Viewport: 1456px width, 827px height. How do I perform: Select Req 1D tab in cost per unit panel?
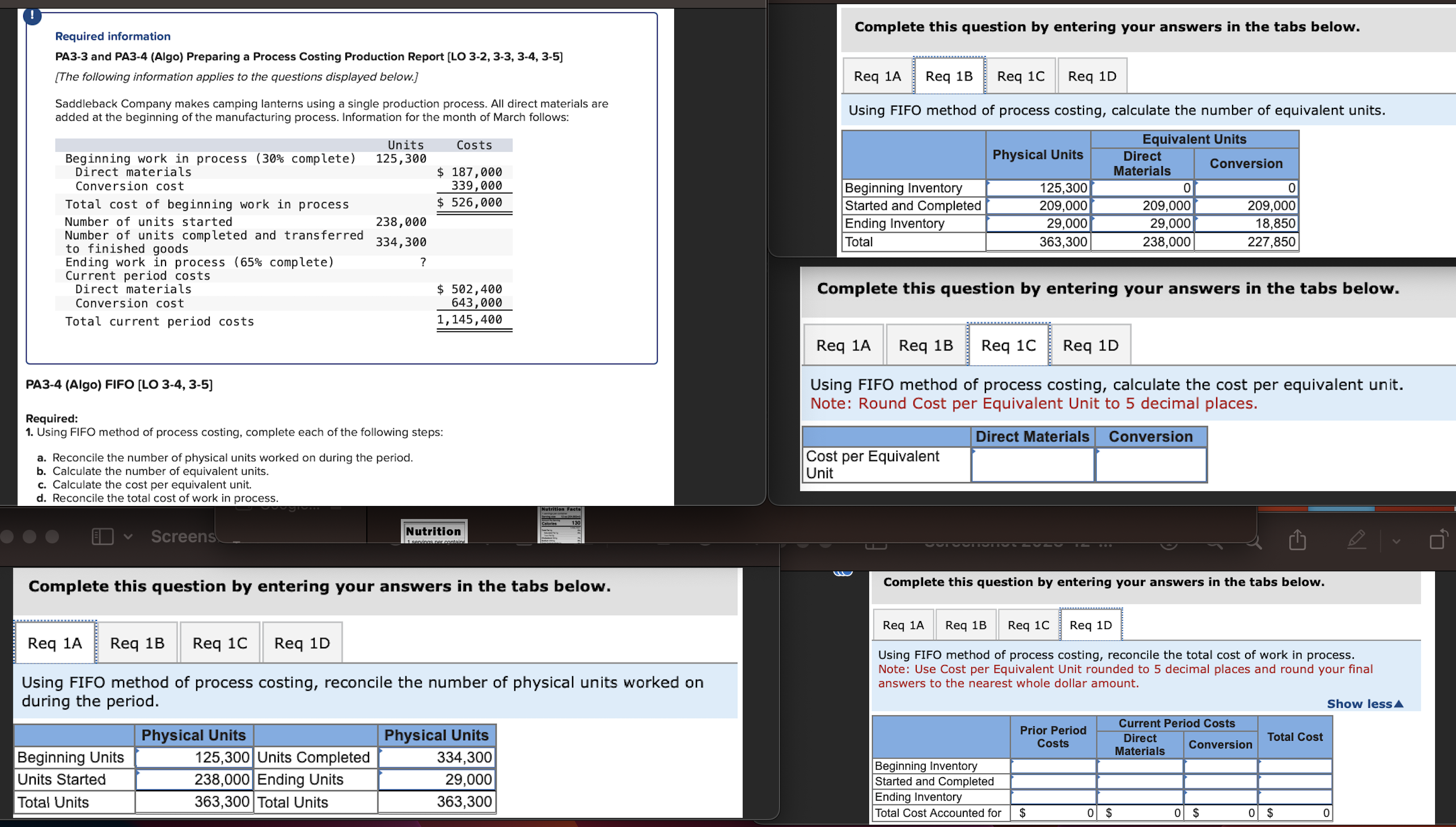1090,345
